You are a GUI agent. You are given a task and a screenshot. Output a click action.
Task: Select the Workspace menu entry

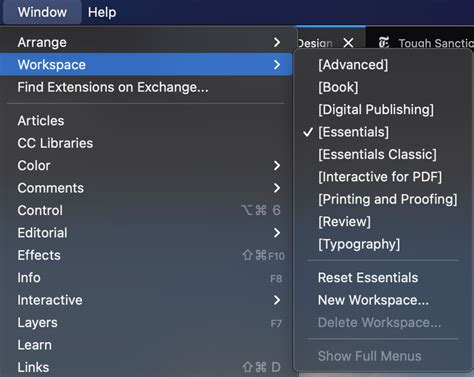click(146, 65)
